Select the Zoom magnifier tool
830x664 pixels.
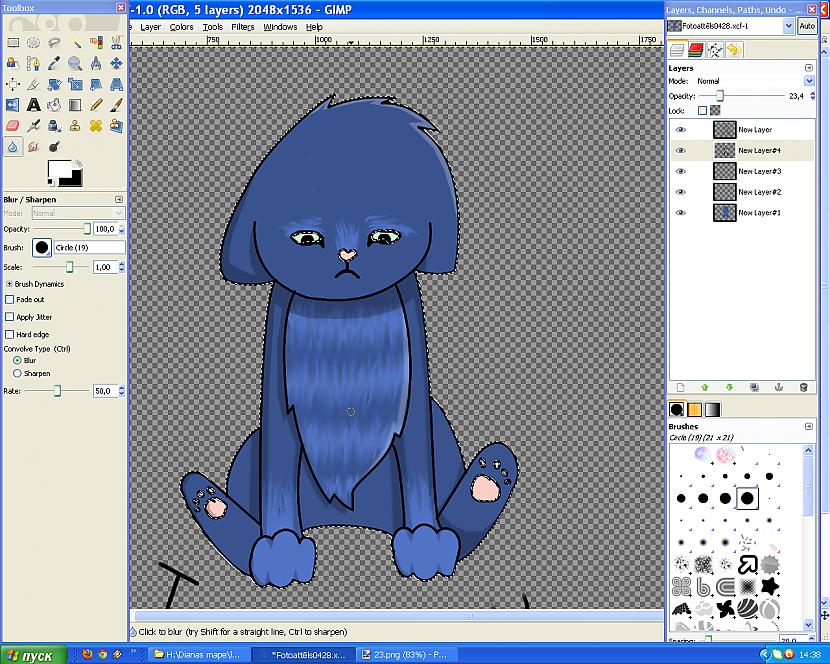tap(75, 64)
